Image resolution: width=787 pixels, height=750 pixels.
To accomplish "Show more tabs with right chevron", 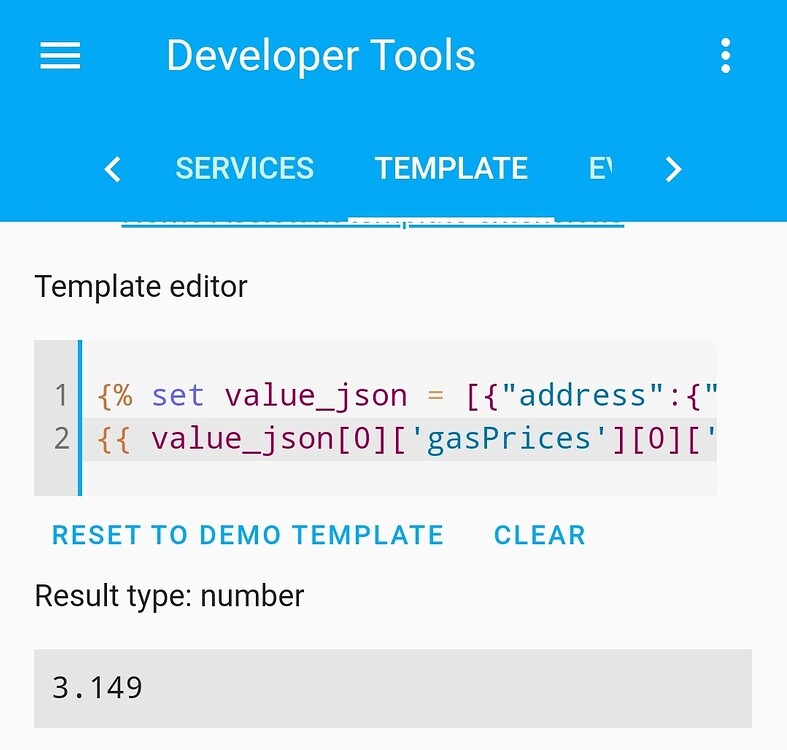I will [673, 169].
